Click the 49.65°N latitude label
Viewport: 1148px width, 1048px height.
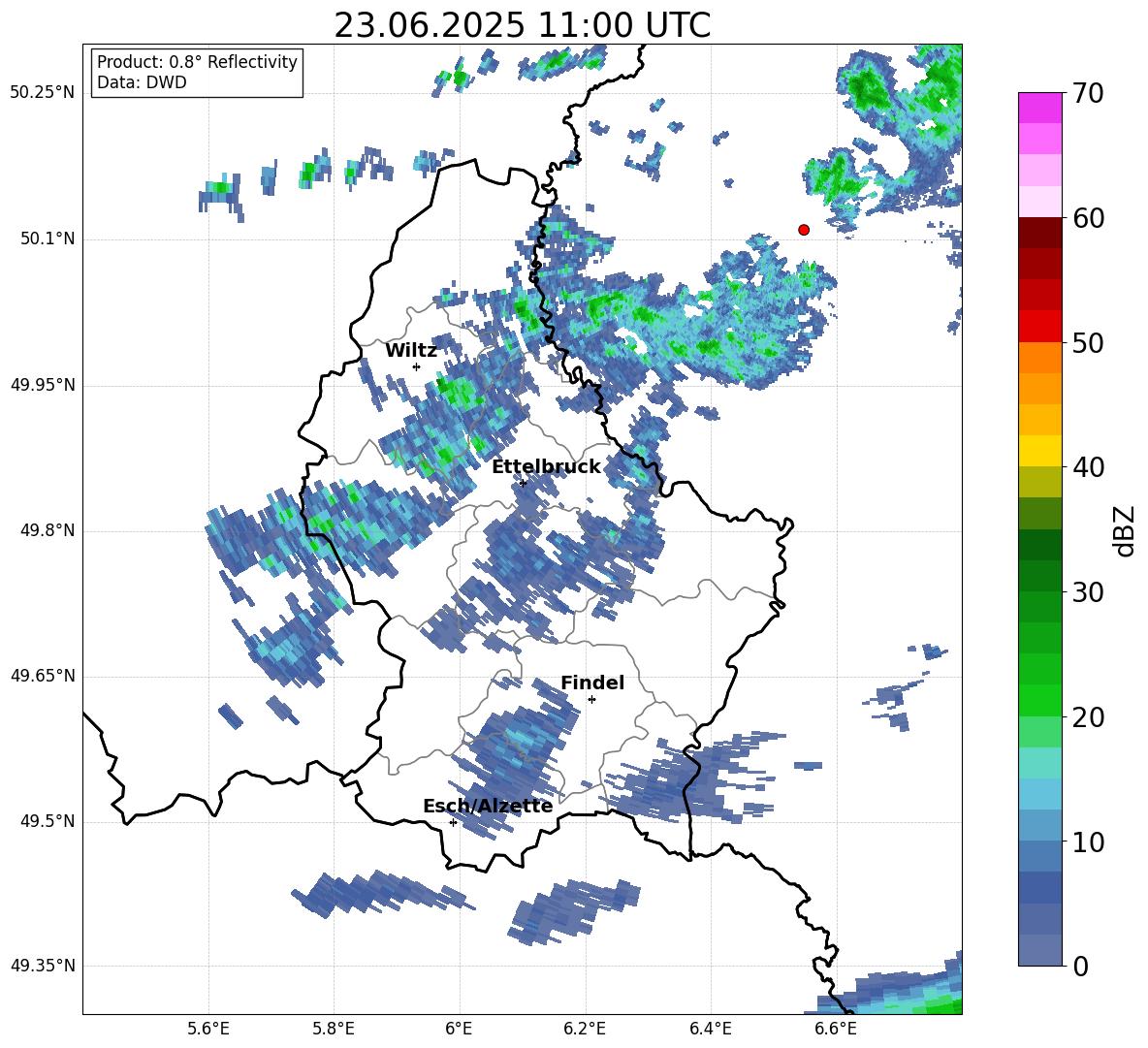click(x=43, y=676)
